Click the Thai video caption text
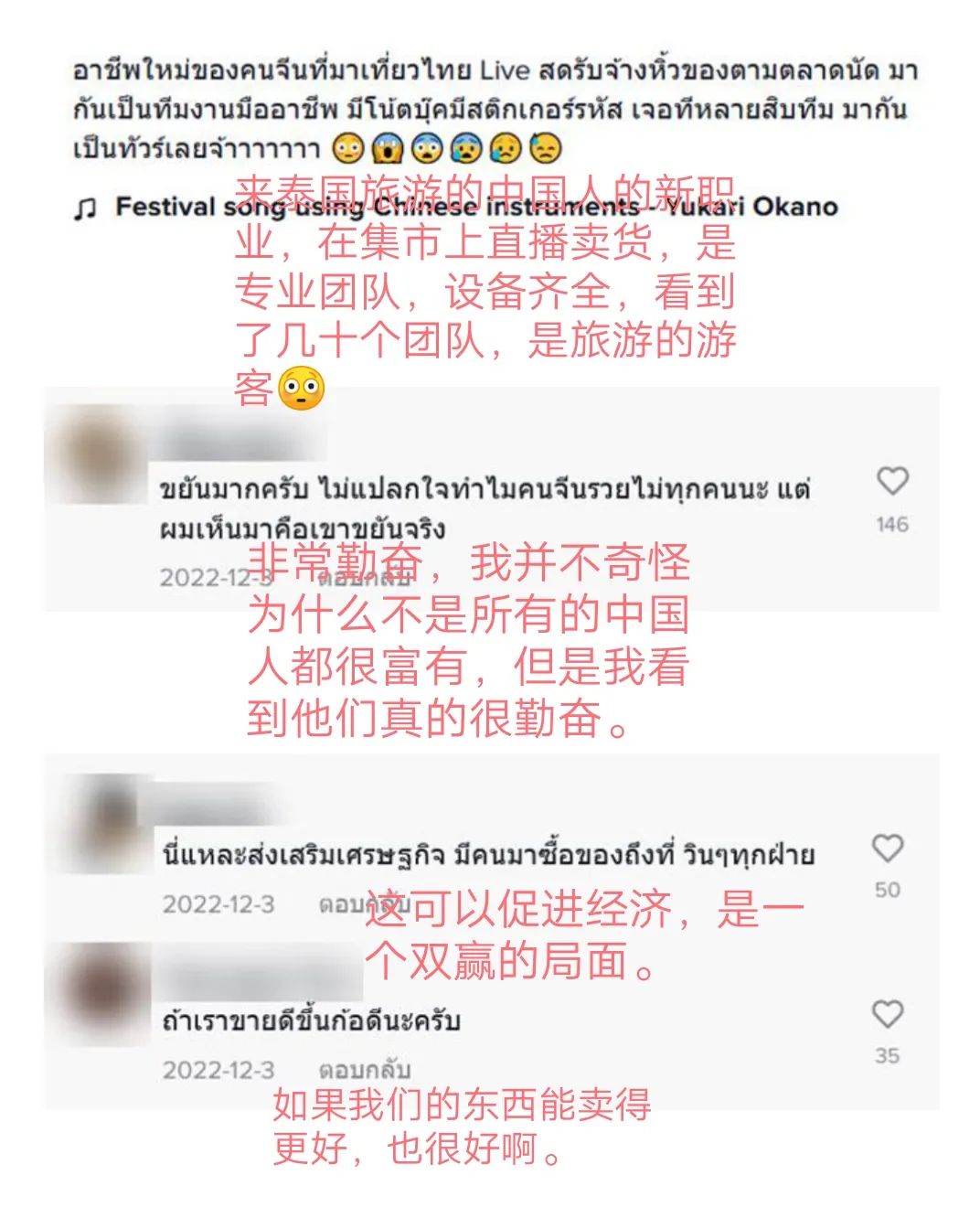 [495, 109]
